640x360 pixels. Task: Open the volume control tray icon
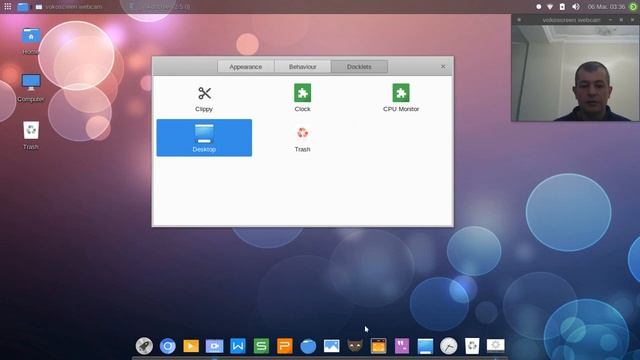[576, 7]
